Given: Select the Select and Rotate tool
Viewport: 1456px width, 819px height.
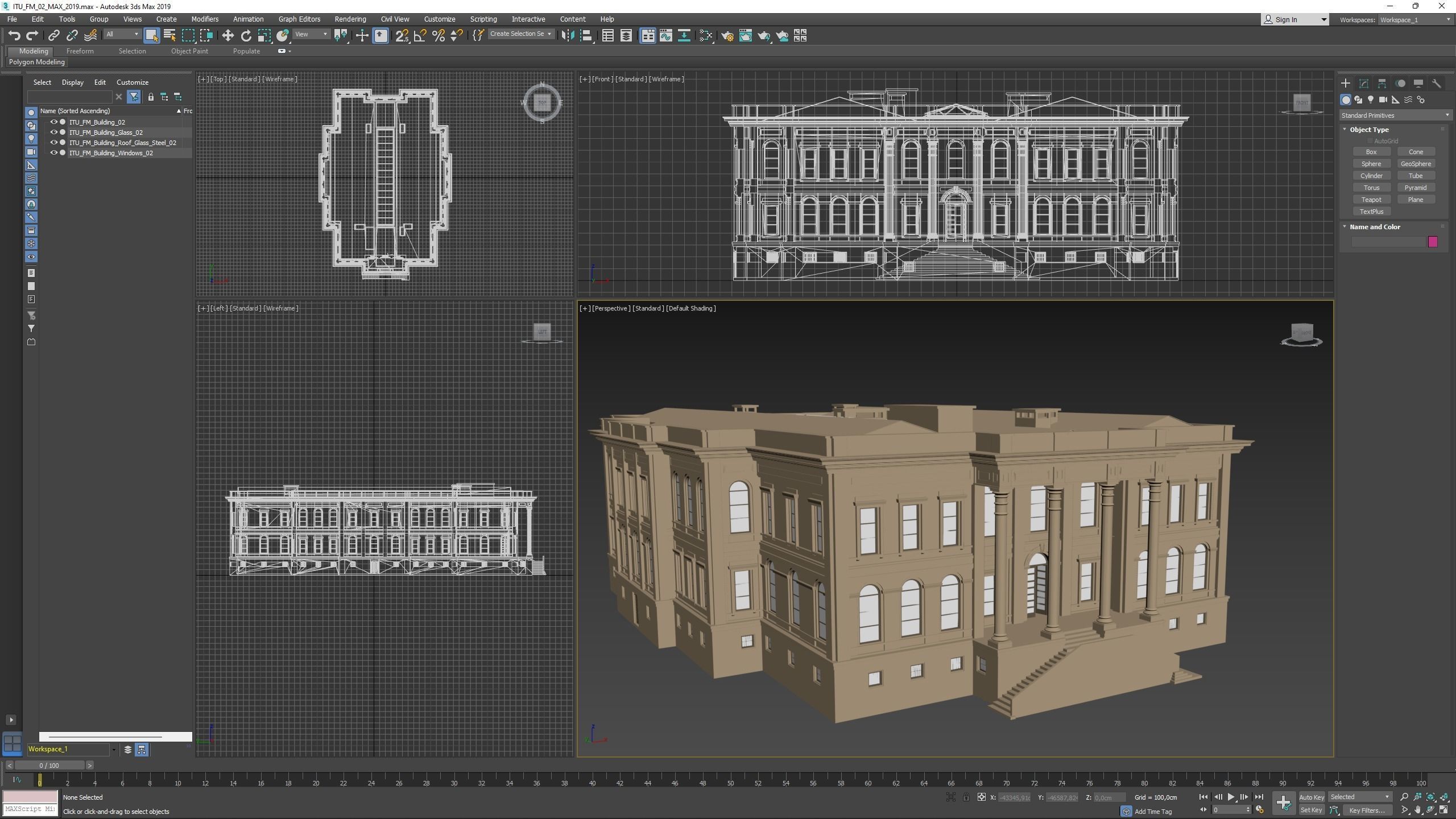Looking at the screenshot, I should tap(246, 36).
